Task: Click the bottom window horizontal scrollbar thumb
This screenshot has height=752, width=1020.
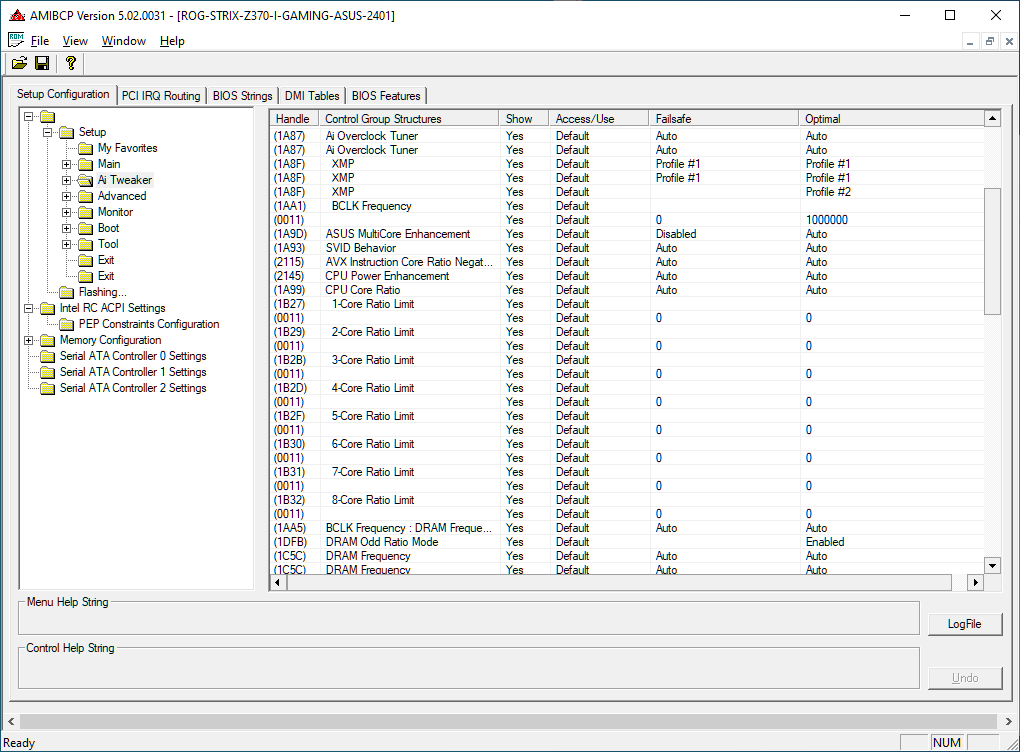Action: [509, 721]
